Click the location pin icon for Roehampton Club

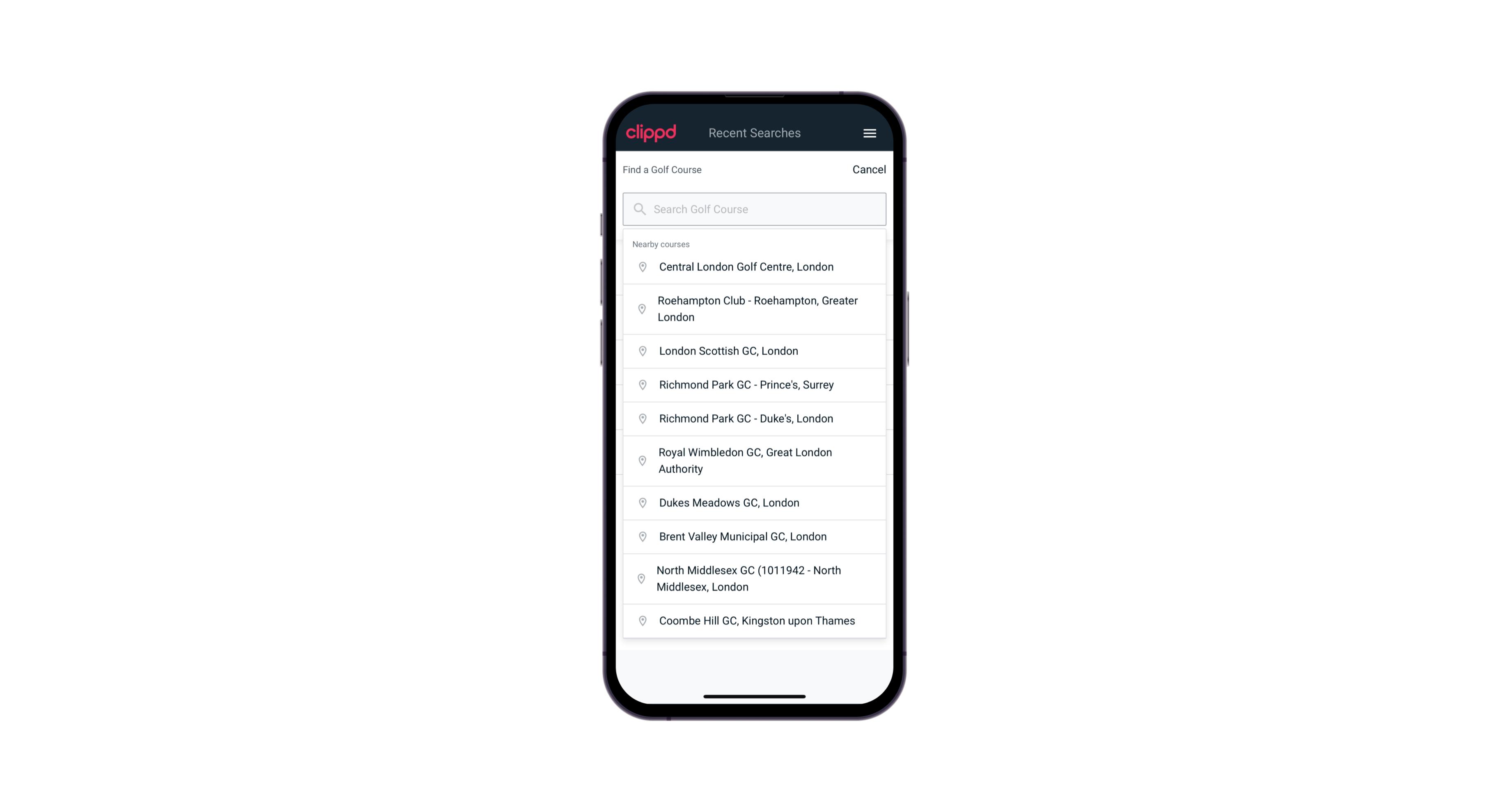point(641,309)
